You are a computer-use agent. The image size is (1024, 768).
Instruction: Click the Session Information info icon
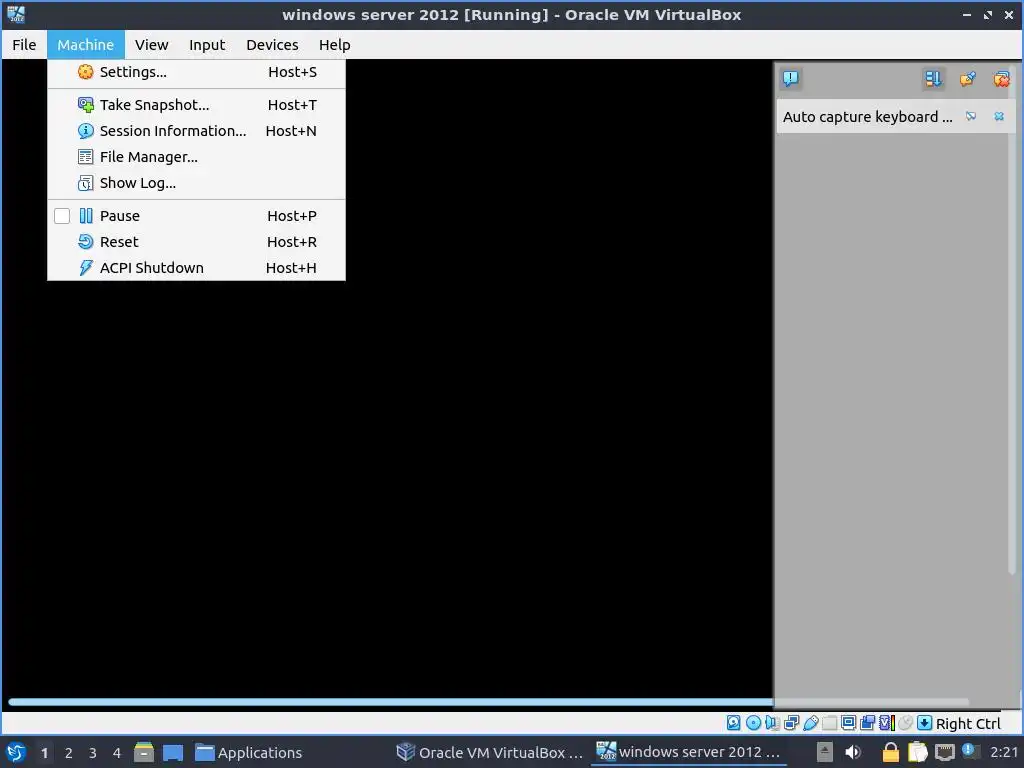[86, 131]
